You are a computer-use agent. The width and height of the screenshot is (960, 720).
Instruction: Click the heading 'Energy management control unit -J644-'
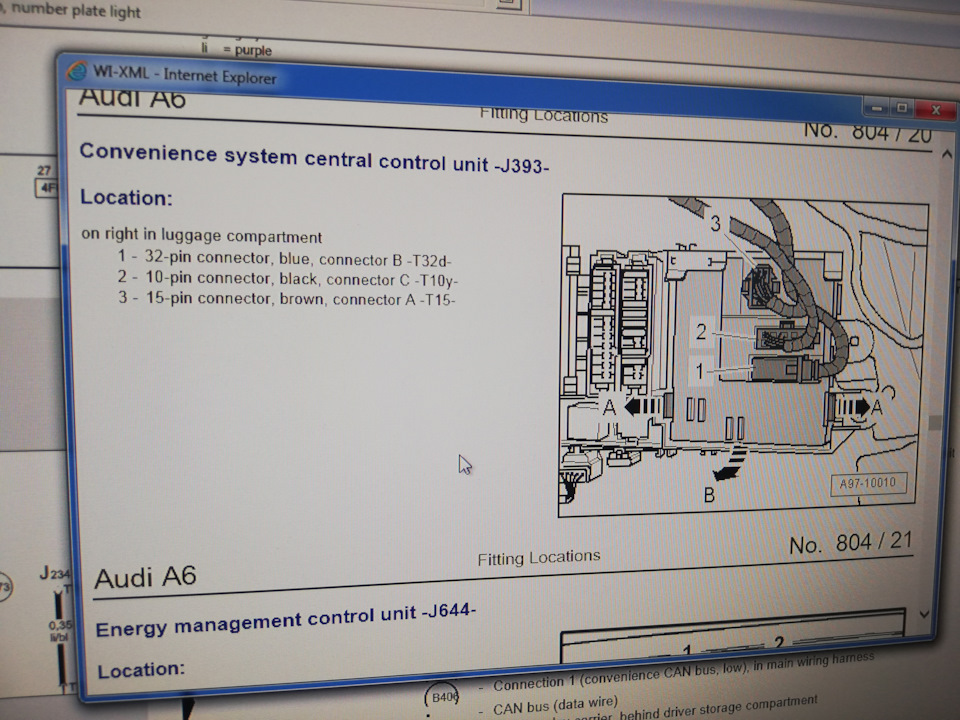(x=286, y=620)
